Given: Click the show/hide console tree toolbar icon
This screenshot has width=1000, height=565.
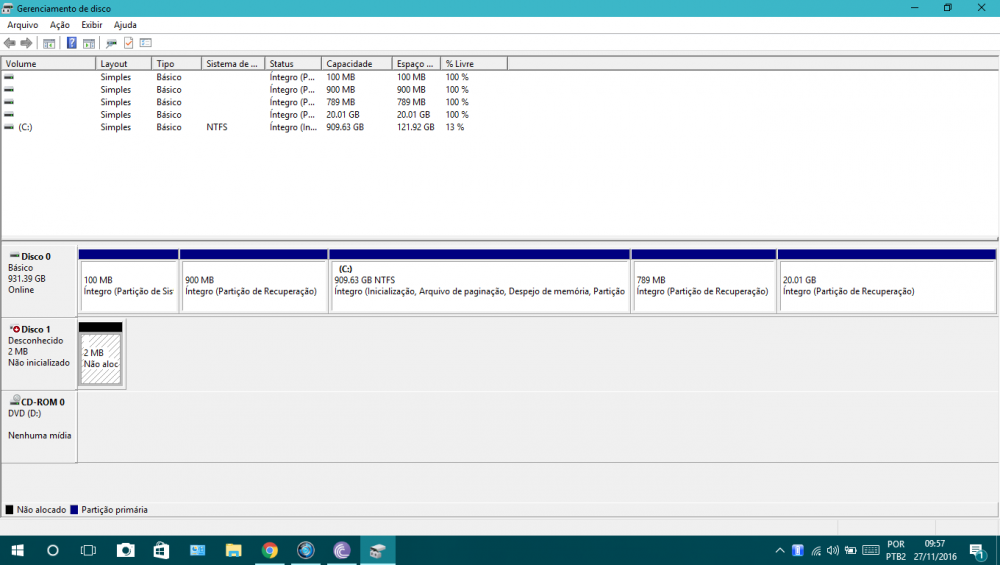Looking at the screenshot, I should (x=48, y=43).
